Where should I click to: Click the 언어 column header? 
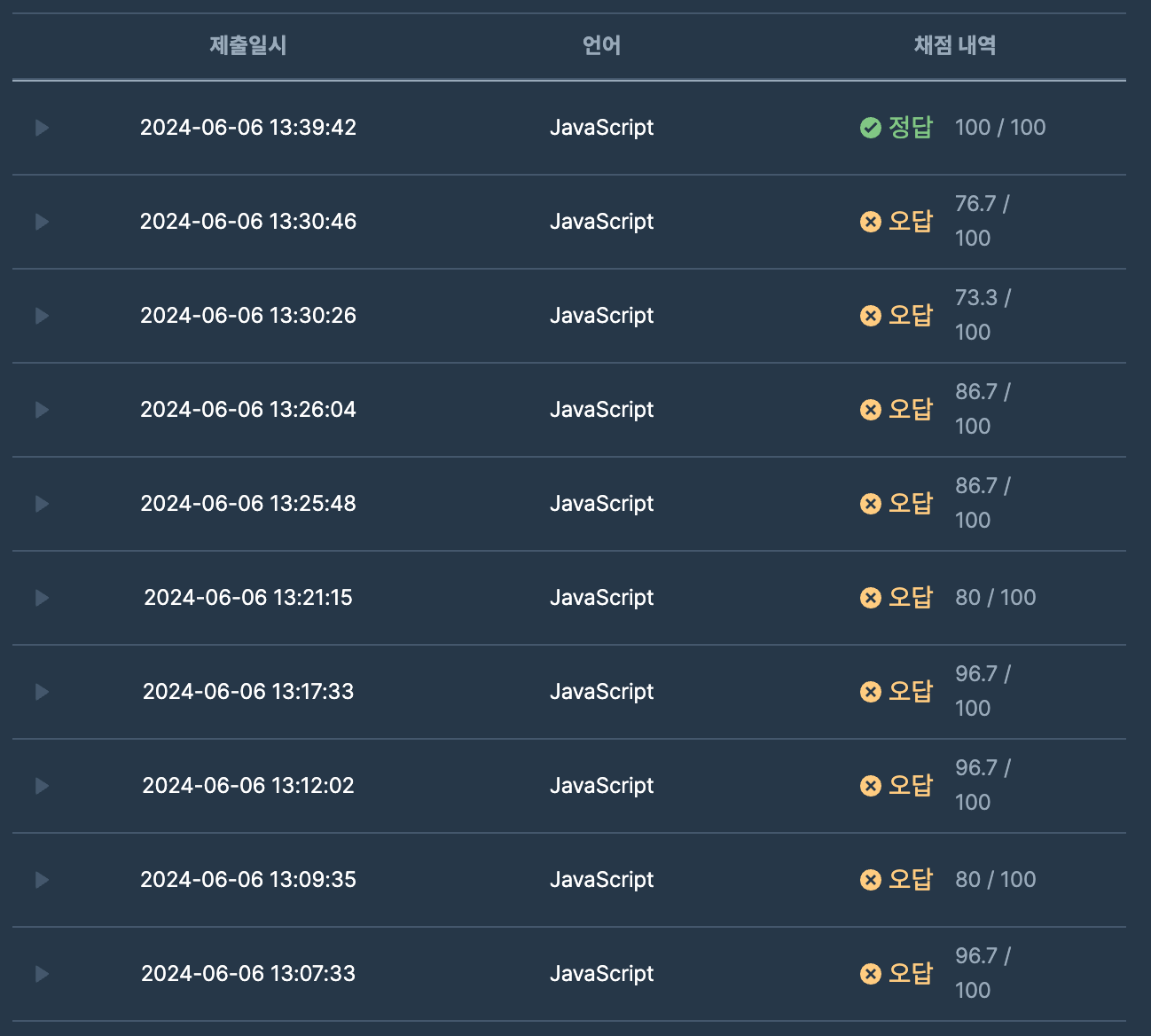[x=601, y=45]
